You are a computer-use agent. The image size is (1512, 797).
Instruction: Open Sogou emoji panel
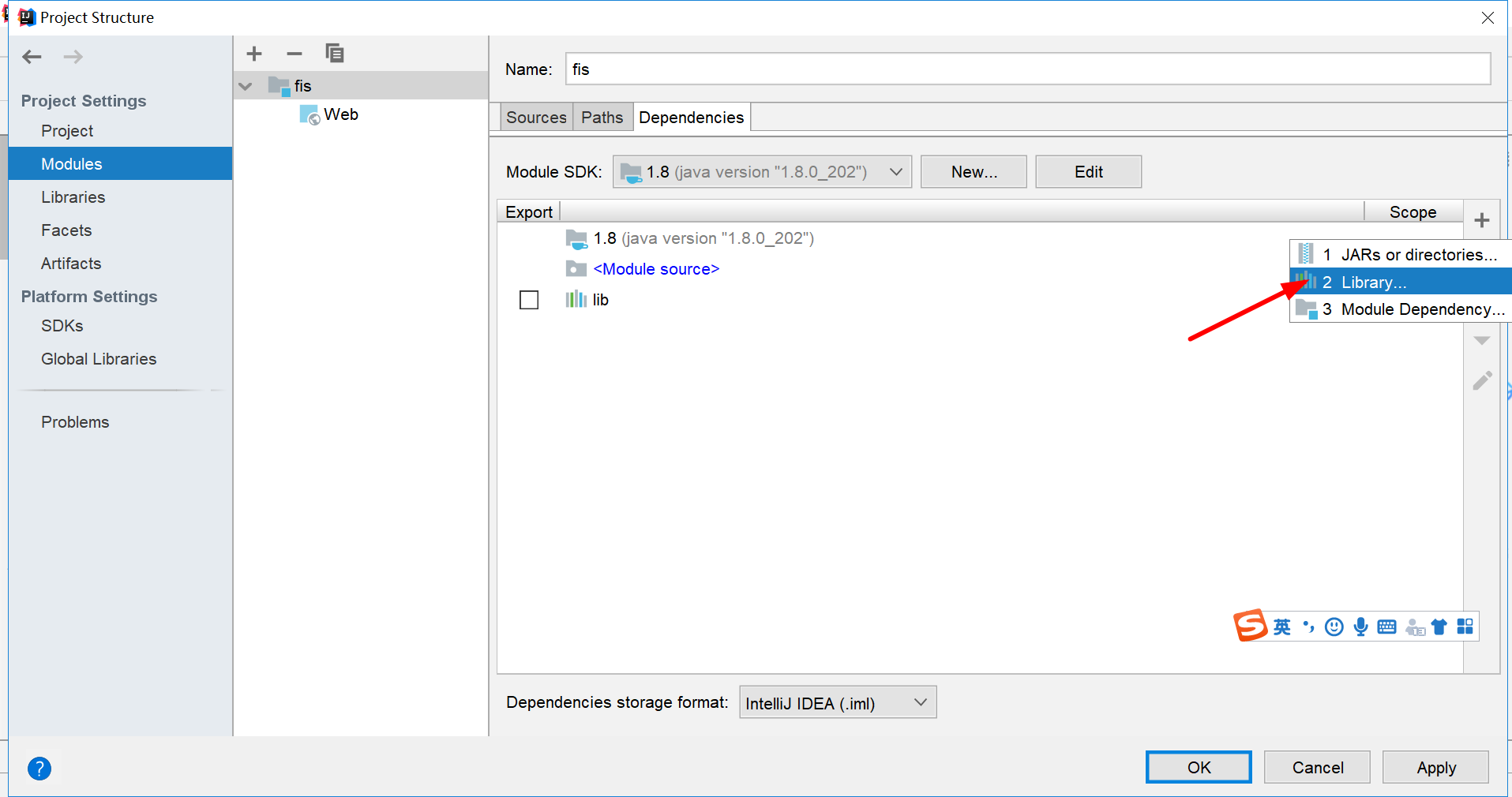click(x=1334, y=627)
